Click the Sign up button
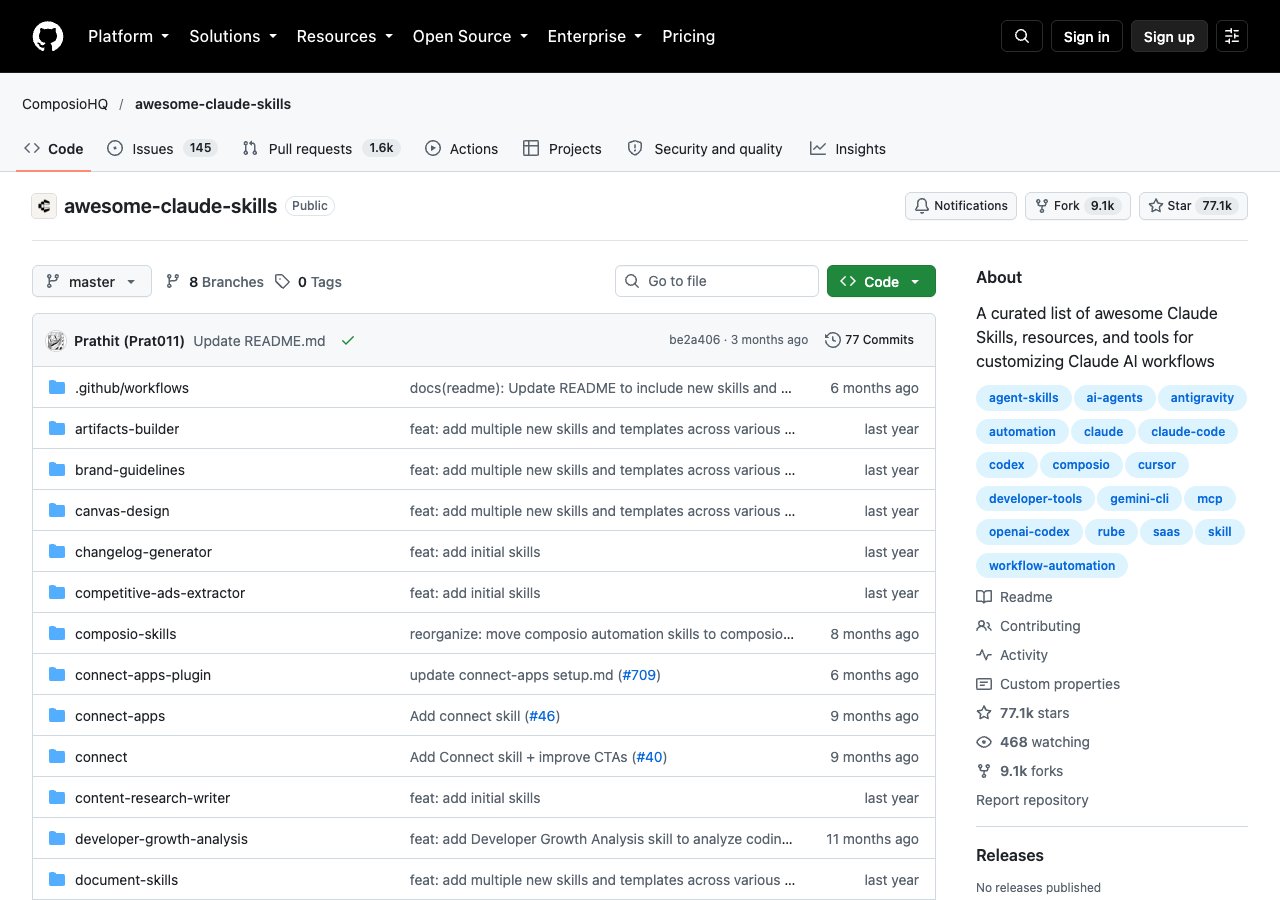This screenshot has width=1280, height=900. click(1169, 36)
